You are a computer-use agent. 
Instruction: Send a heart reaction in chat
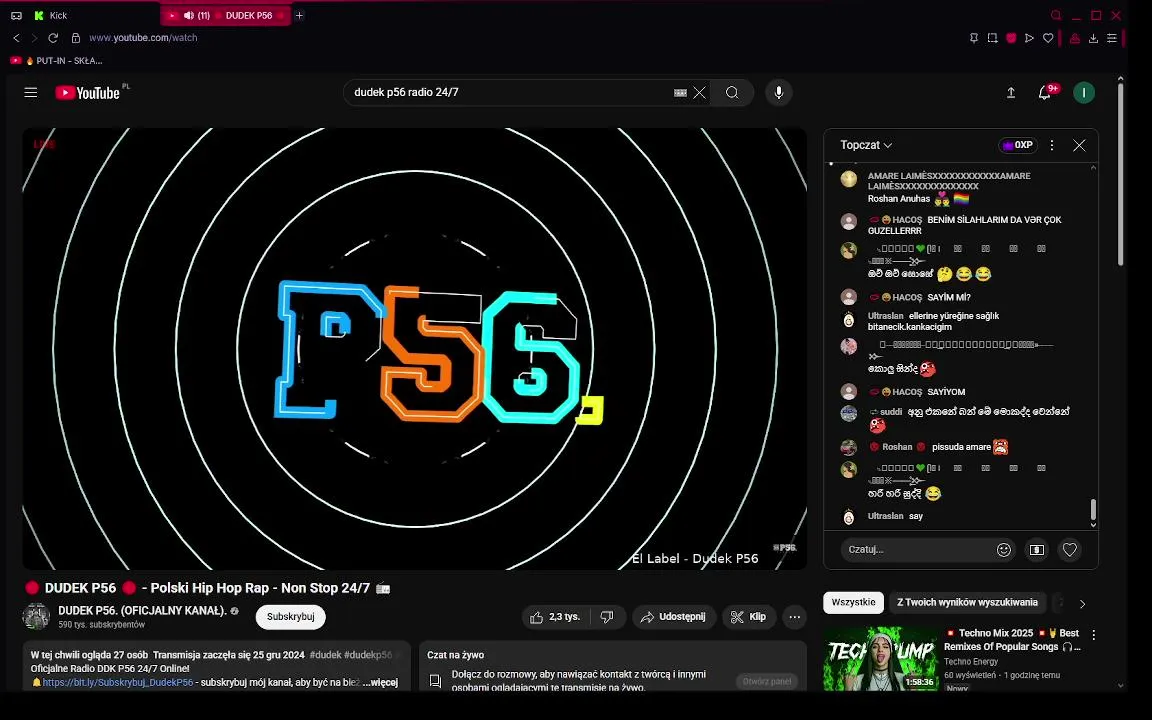tap(1070, 550)
